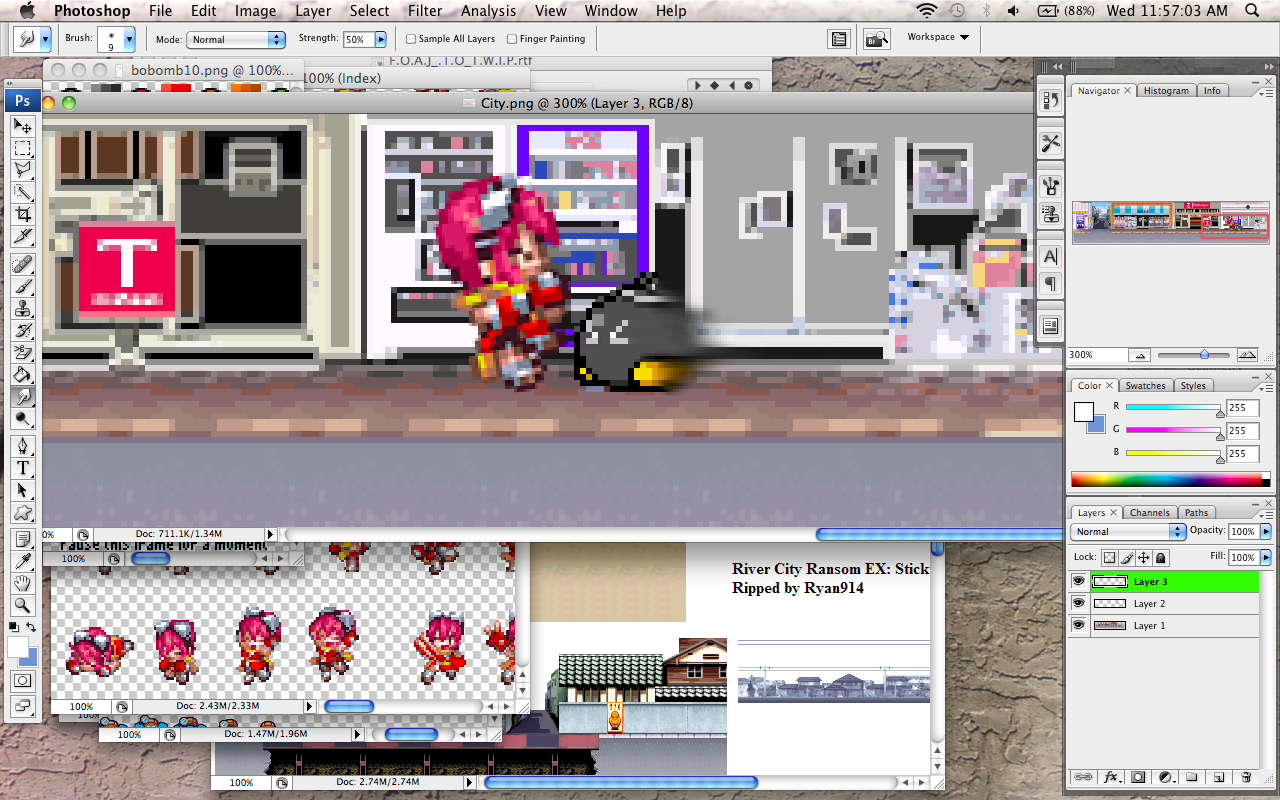Switch to the Channels tab
1280x800 pixels.
coord(1149,513)
